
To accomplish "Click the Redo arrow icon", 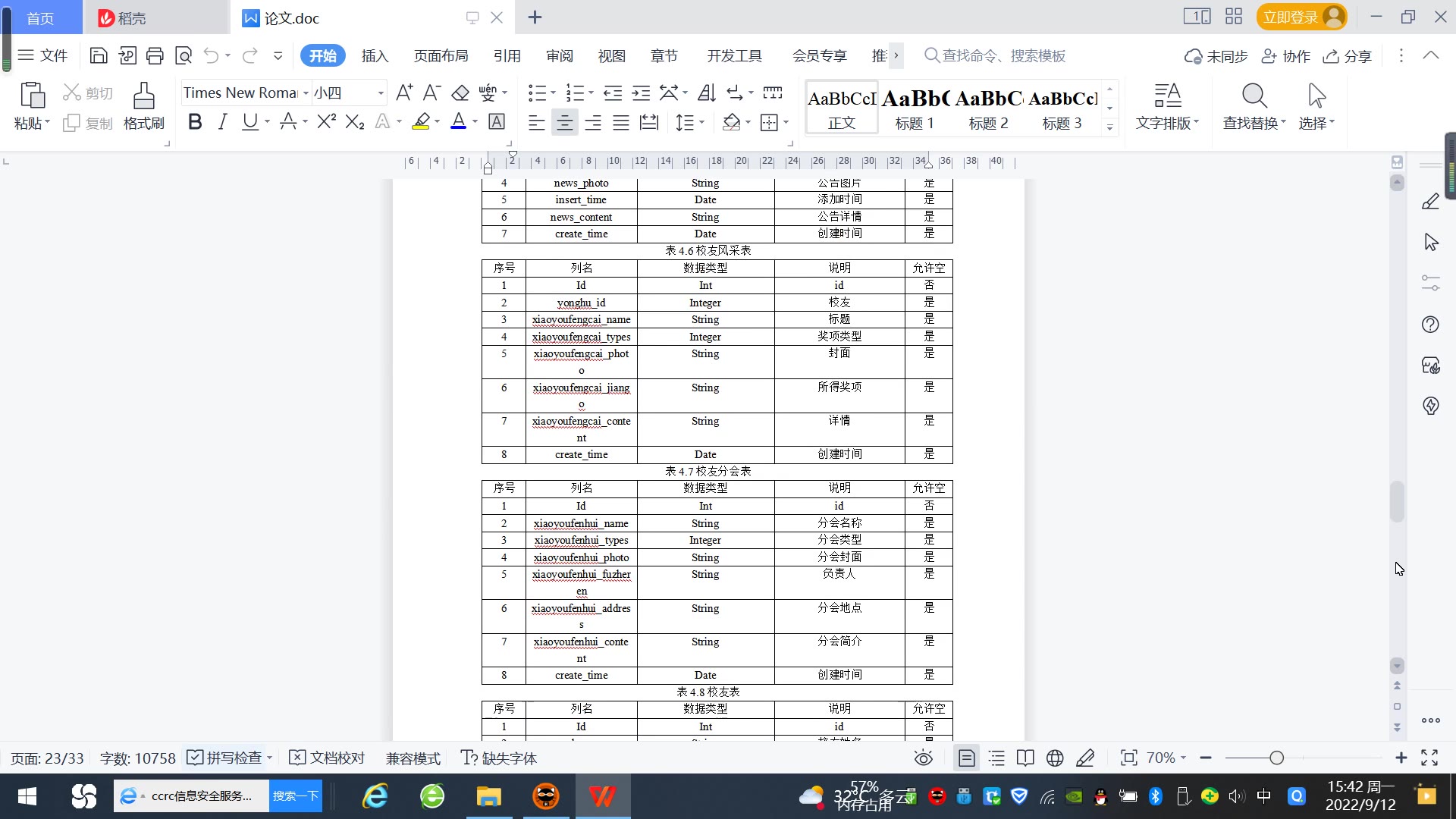I will 249,55.
